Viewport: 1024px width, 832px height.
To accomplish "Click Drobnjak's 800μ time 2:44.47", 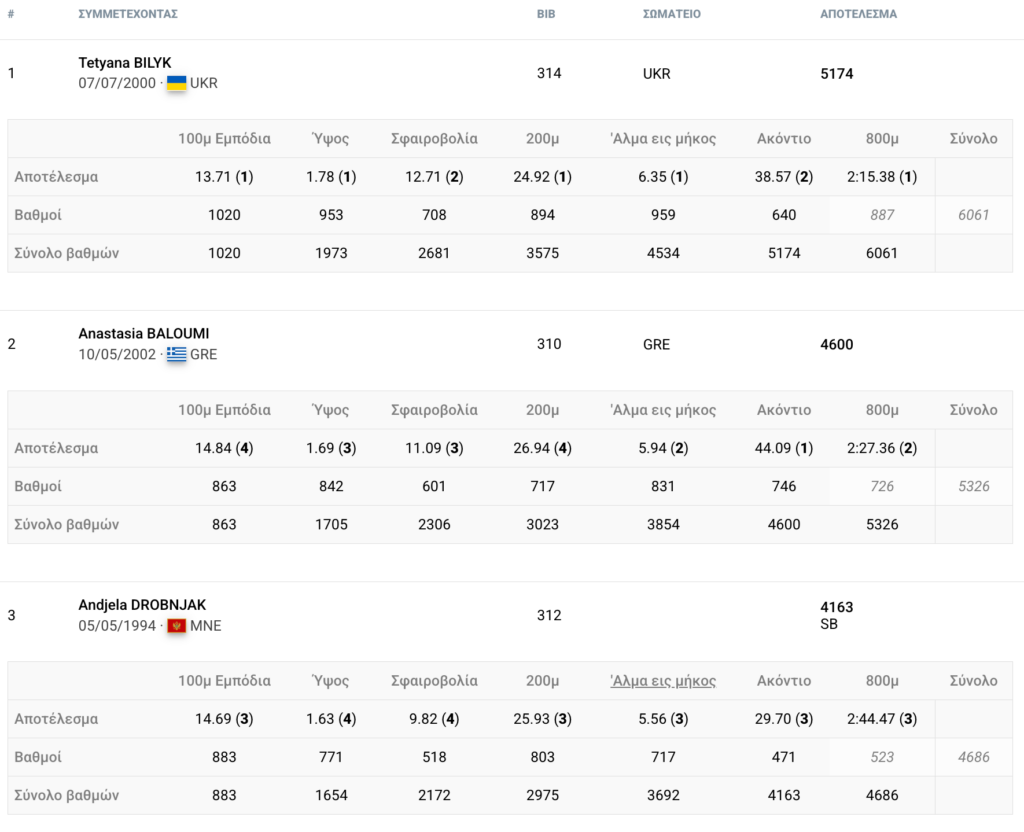I will [x=871, y=719].
